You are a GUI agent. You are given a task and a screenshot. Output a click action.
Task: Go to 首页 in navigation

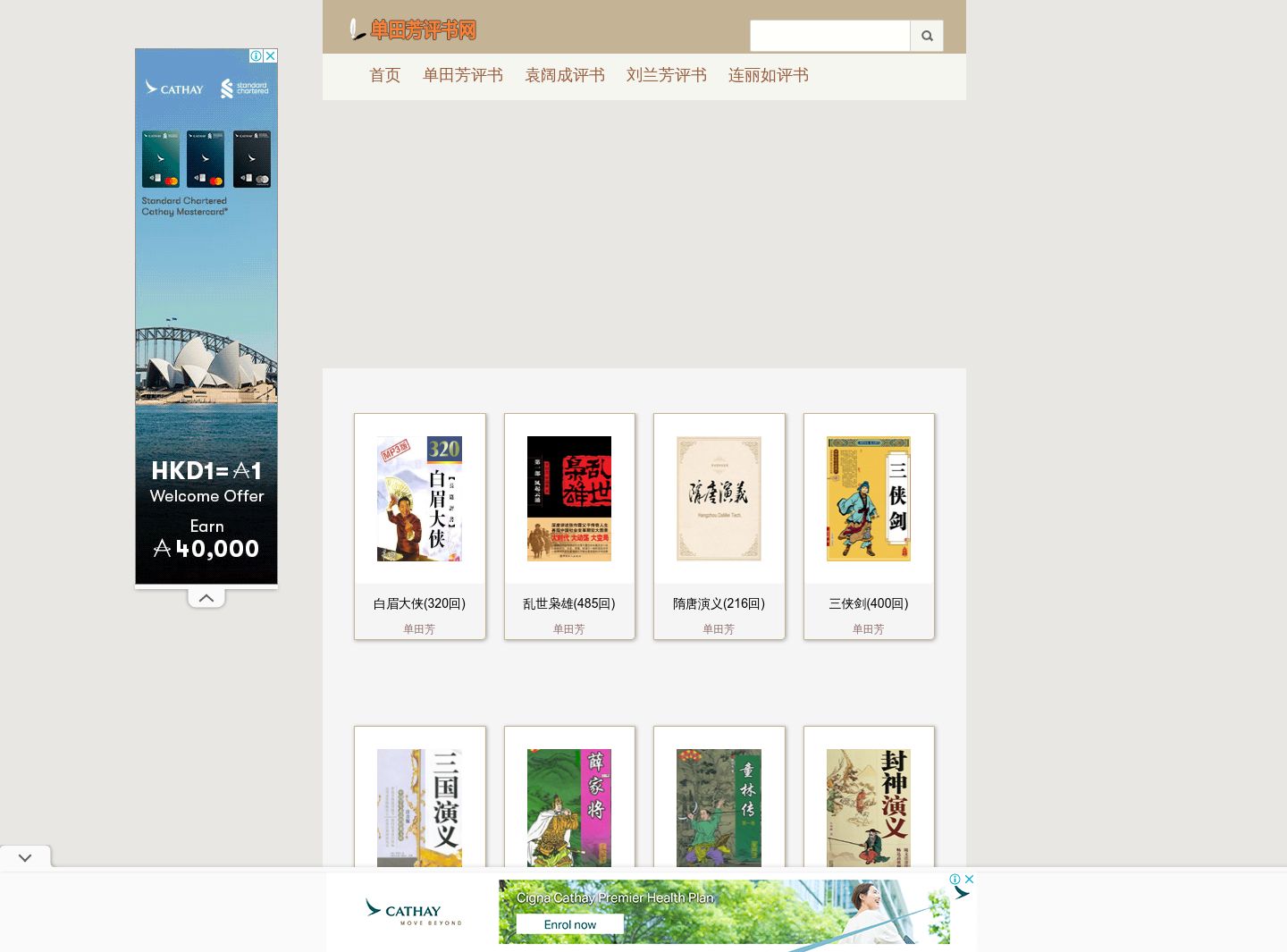pos(385,75)
